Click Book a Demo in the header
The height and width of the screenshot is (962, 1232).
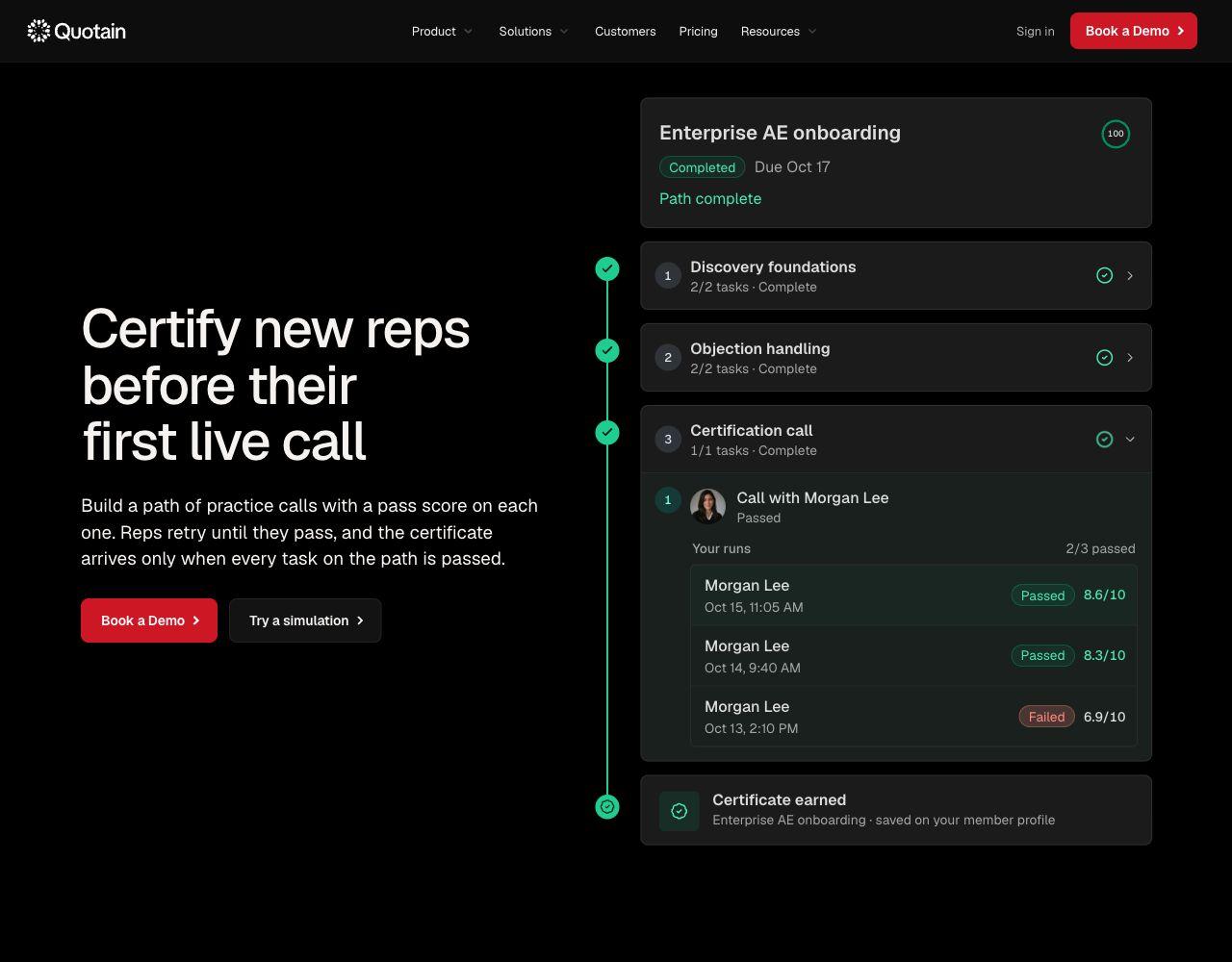click(x=1134, y=31)
